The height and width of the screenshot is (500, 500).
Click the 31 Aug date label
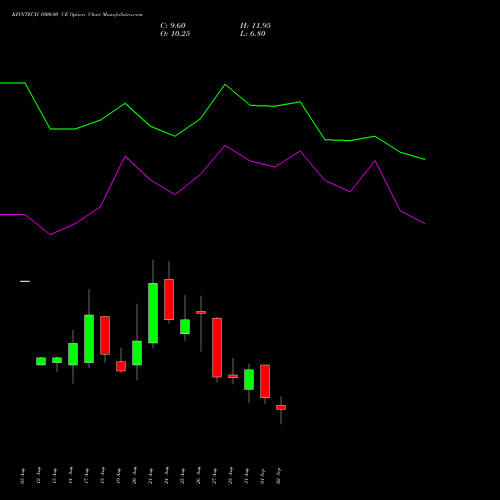[x=246, y=476]
